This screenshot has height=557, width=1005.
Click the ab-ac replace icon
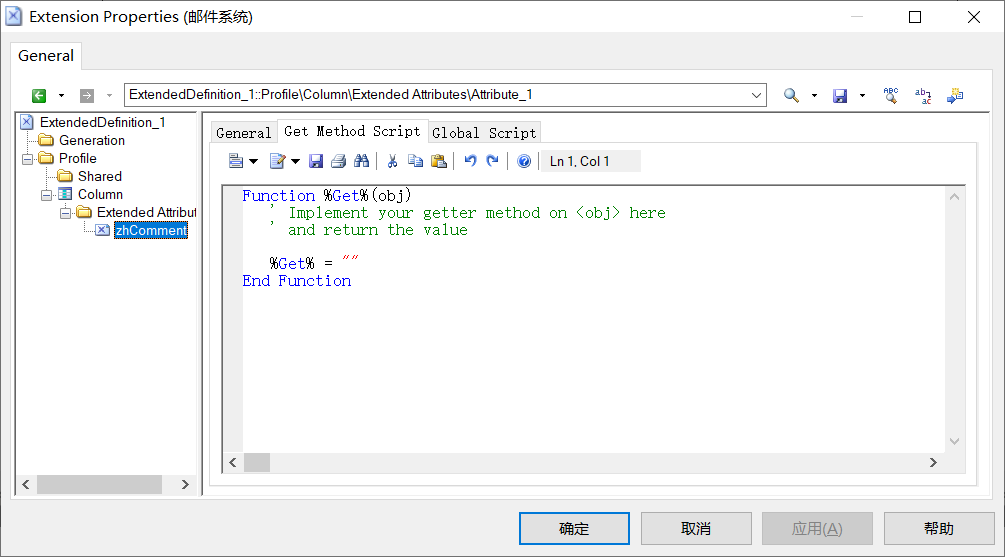click(x=923, y=96)
